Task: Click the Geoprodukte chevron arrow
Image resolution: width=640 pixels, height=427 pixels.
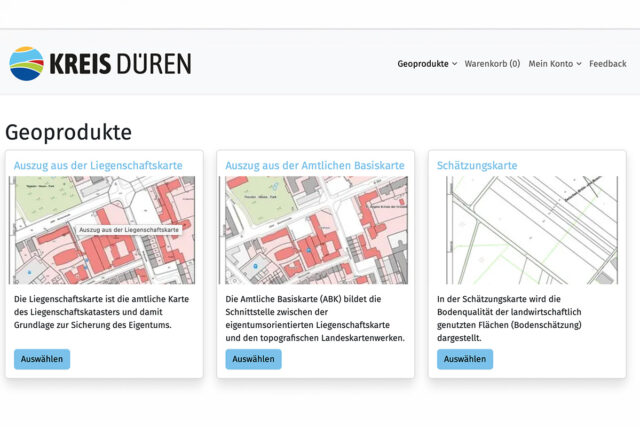Action: coord(454,64)
